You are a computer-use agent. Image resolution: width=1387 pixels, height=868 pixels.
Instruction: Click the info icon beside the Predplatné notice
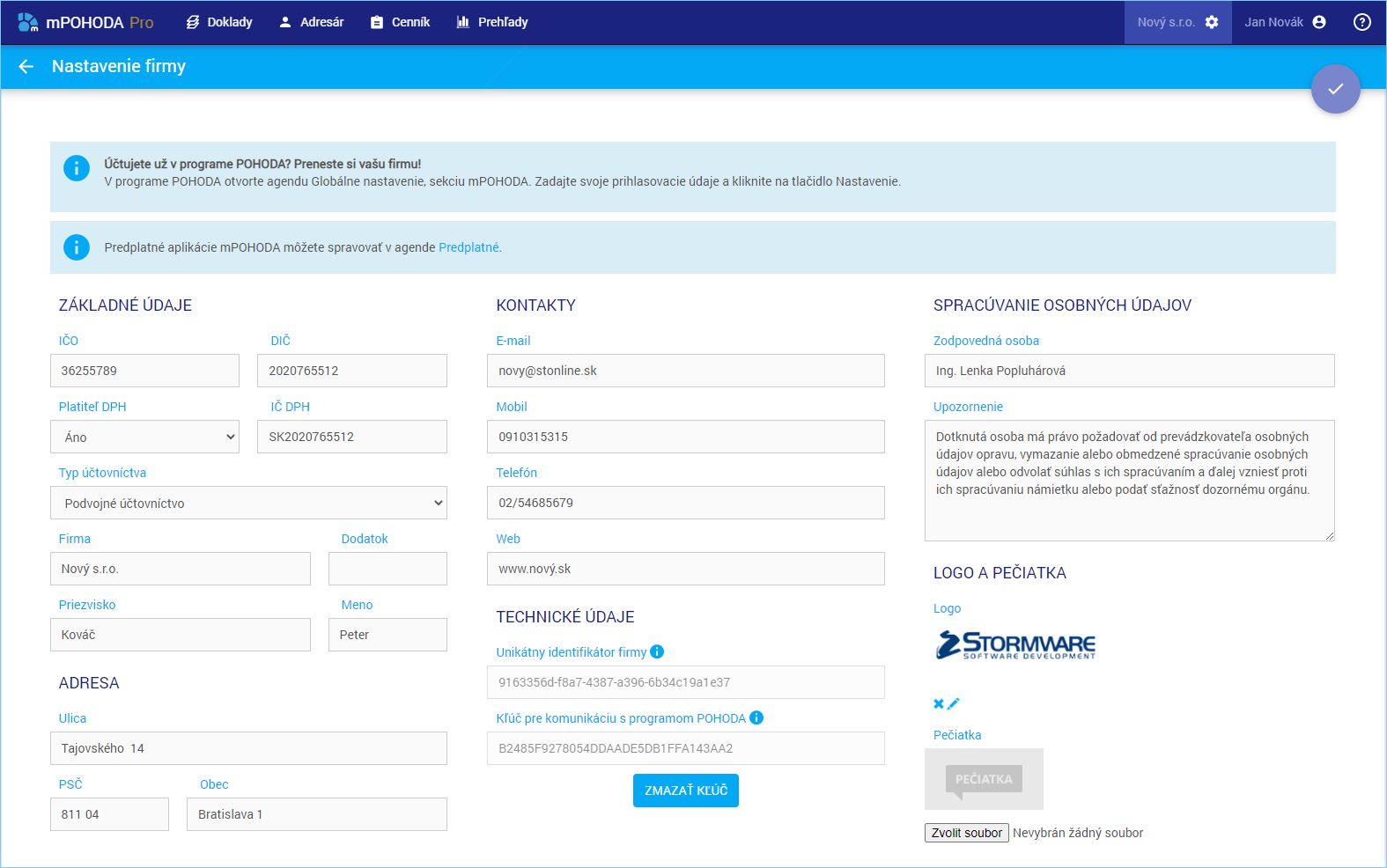click(x=77, y=247)
